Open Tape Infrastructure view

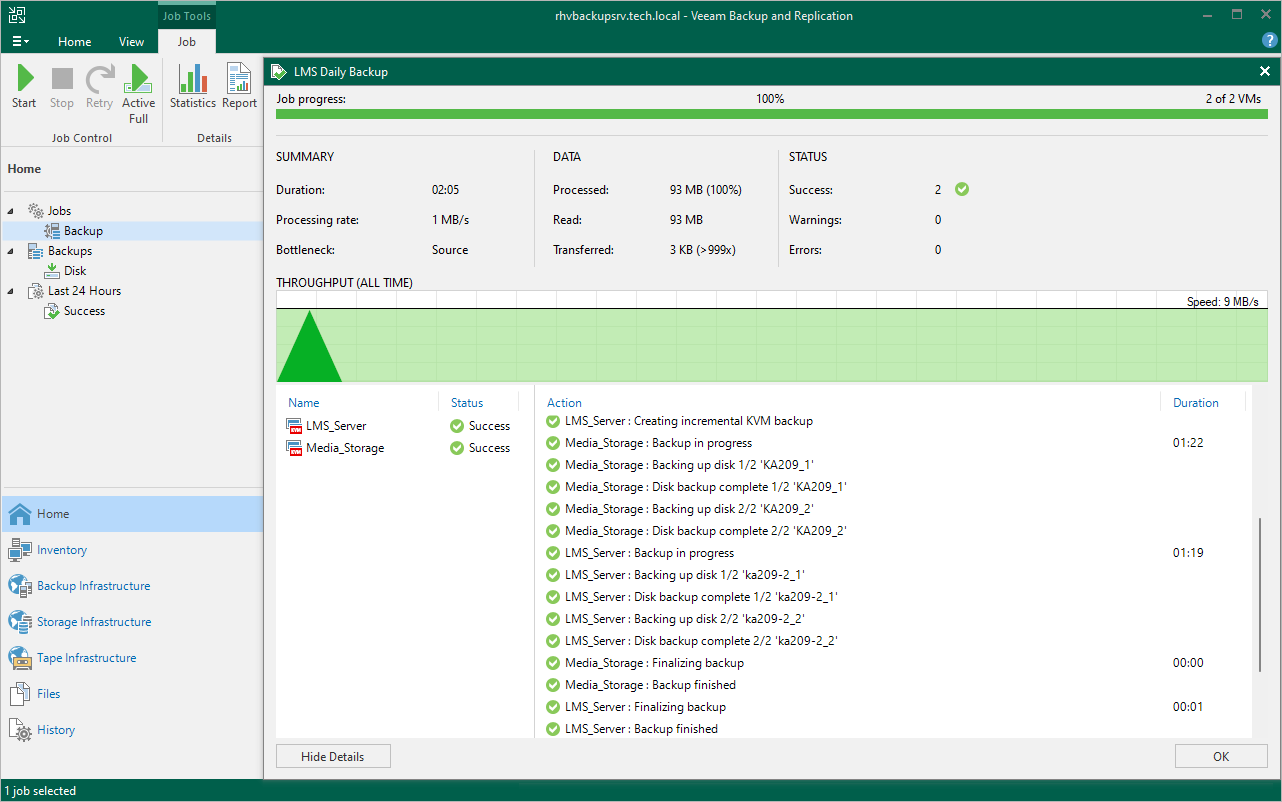(x=86, y=658)
